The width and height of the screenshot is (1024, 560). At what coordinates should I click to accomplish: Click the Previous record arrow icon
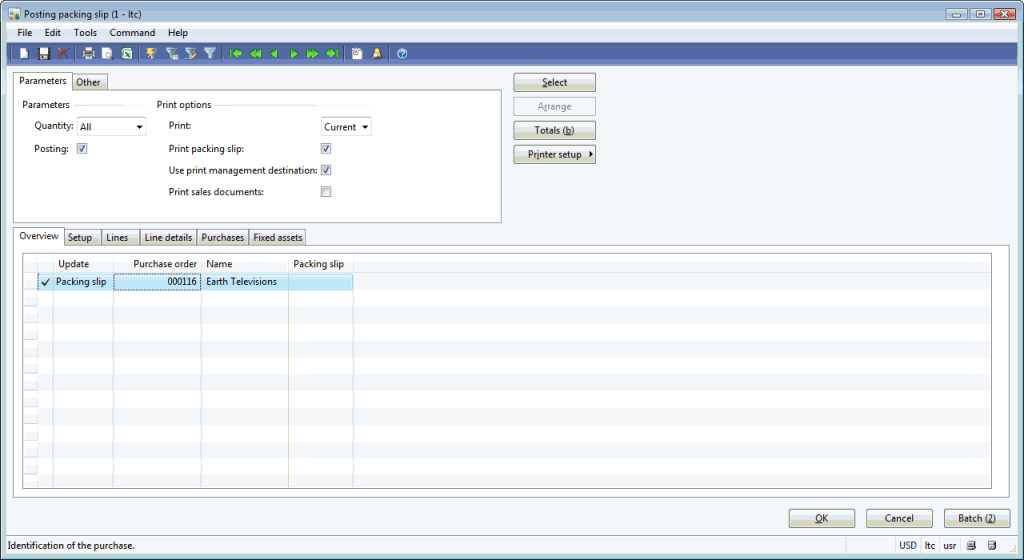click(x=274, y=54)
